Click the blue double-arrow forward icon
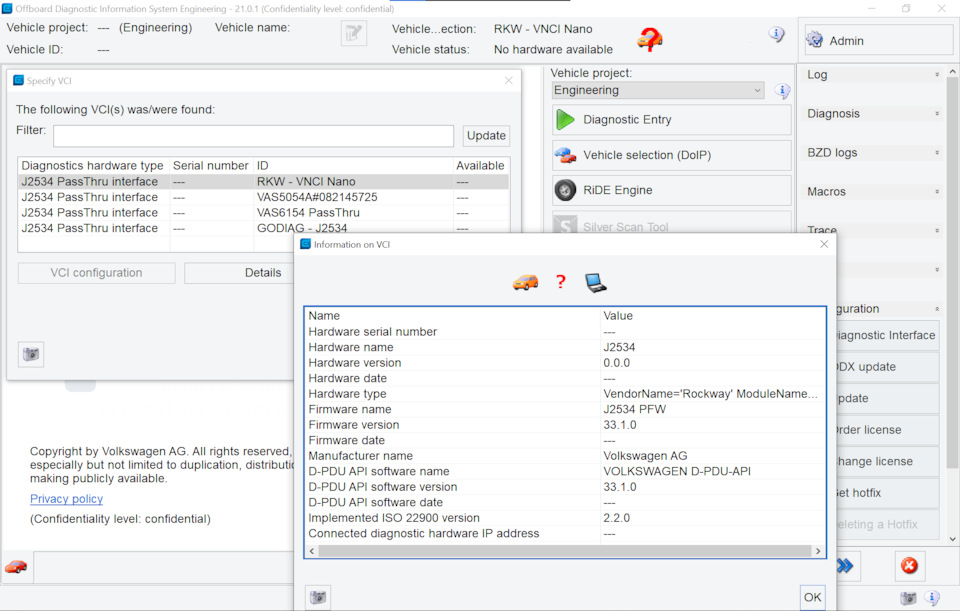 (x=845, y=566)
